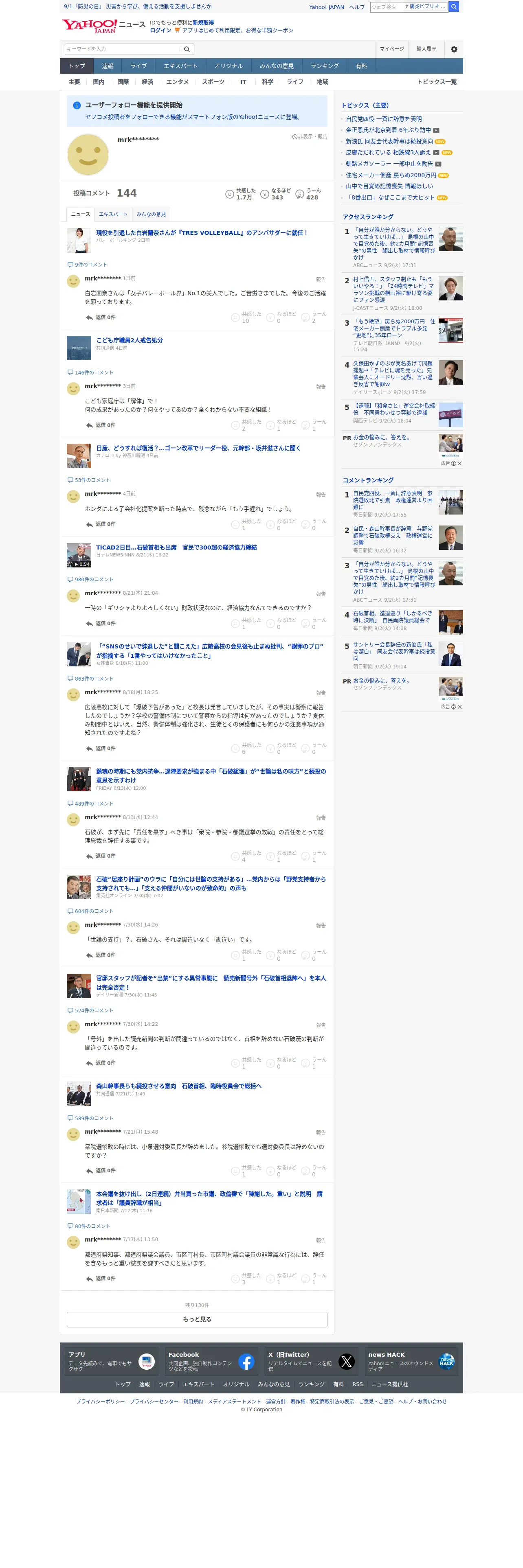Open the 有料 tab in the navigation bar
The height and width of the screenshot is (1568, 523).
coord(362,66)
